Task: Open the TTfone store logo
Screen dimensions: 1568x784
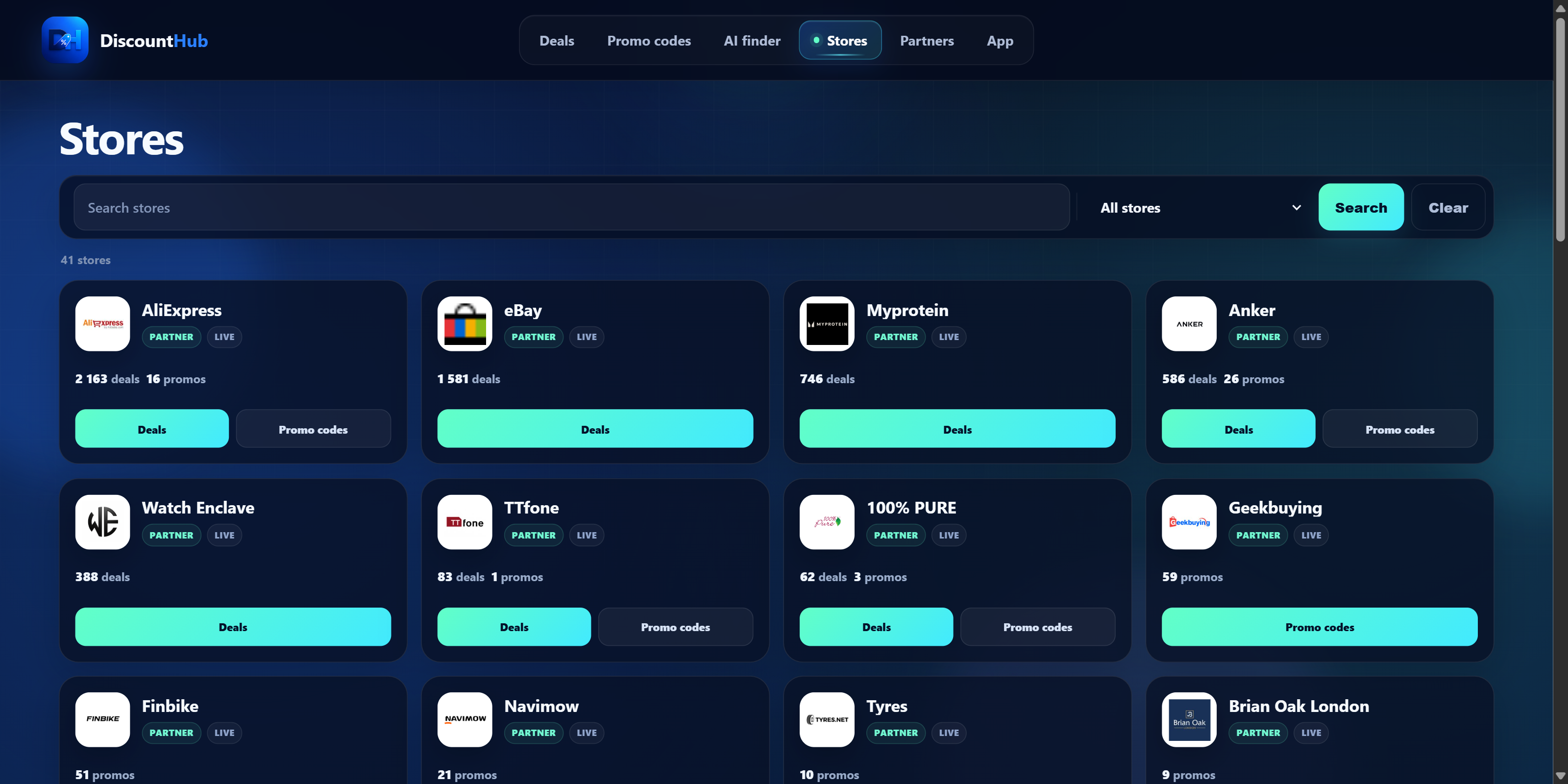Action: [465, 522]
